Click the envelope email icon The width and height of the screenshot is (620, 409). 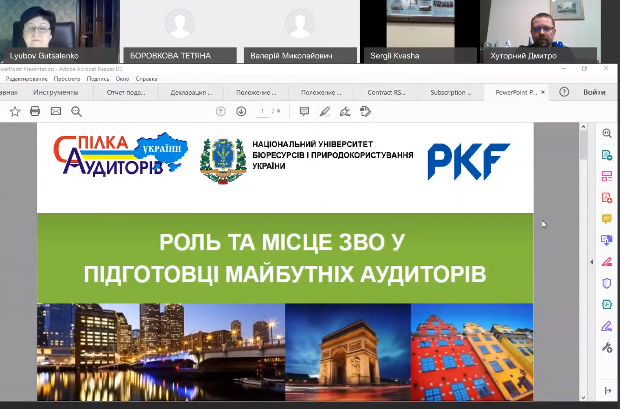point(56,112)
